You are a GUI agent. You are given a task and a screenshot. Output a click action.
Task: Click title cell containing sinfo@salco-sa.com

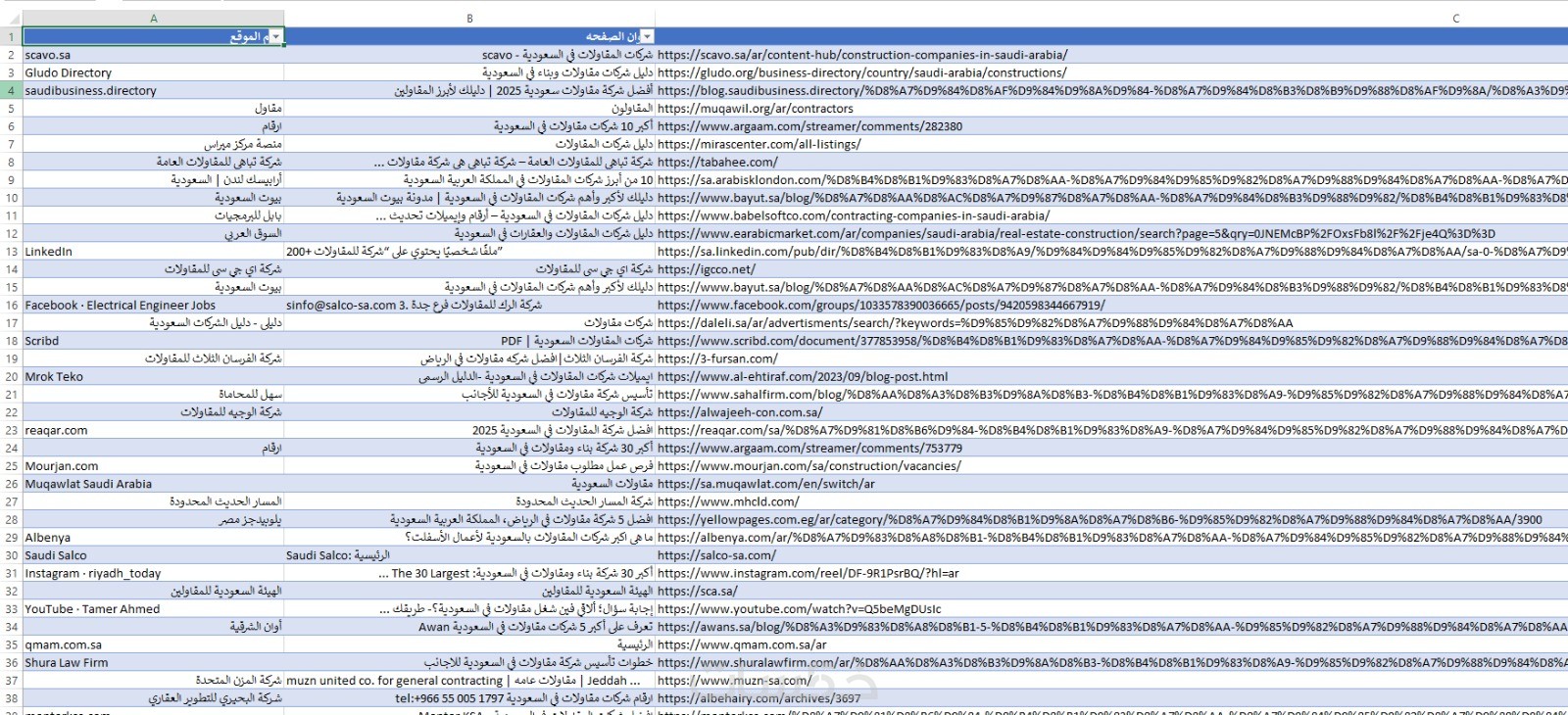(469, 306)
